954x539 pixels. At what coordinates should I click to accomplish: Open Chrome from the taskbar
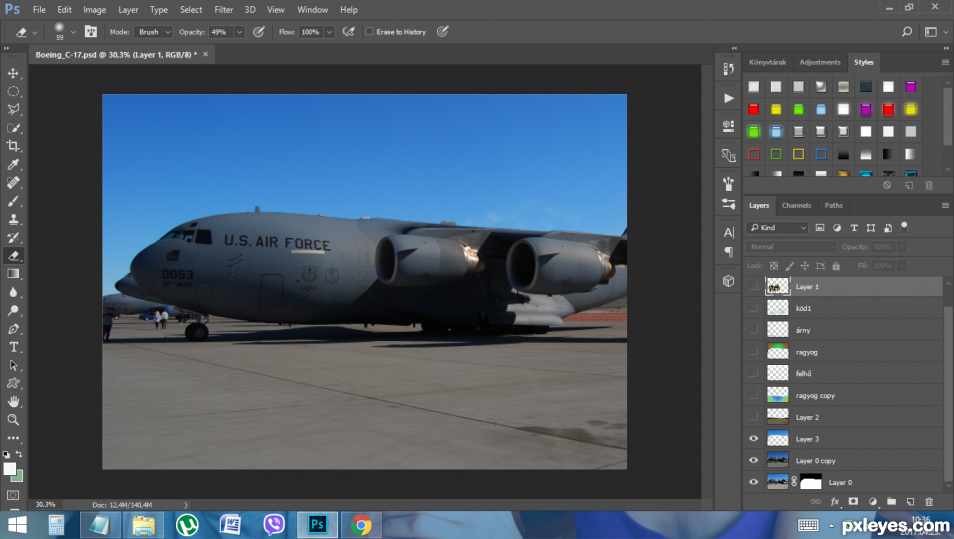(x=361, y=524)
